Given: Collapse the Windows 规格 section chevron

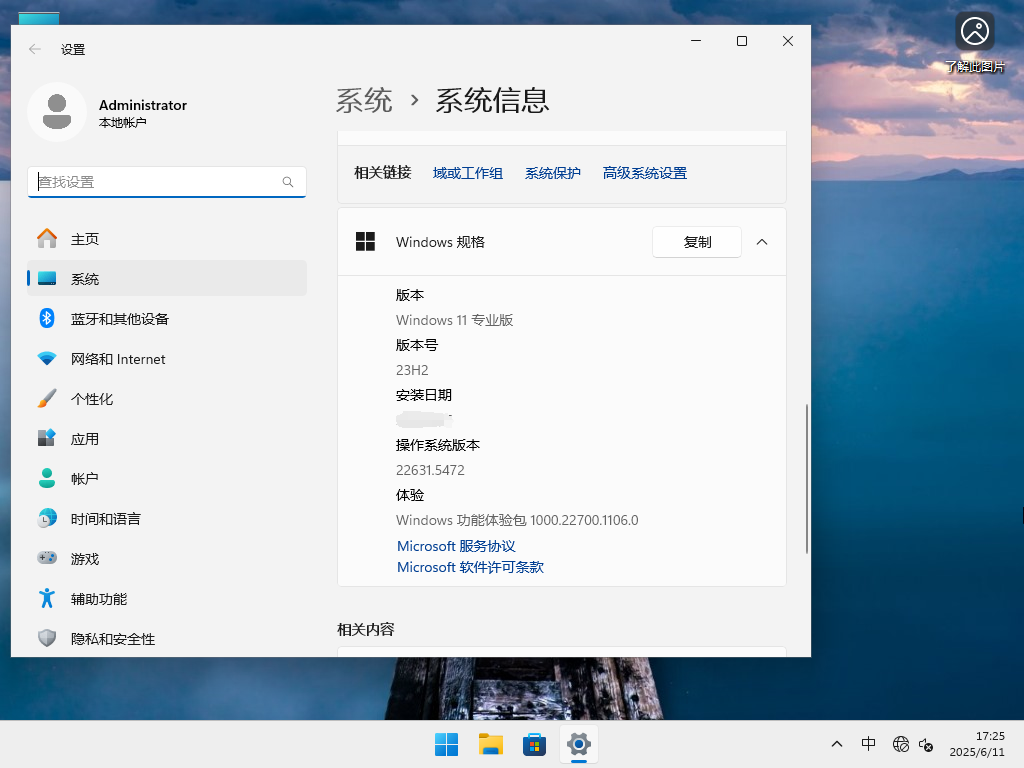Looking at the screenshot, I should 761,242.
